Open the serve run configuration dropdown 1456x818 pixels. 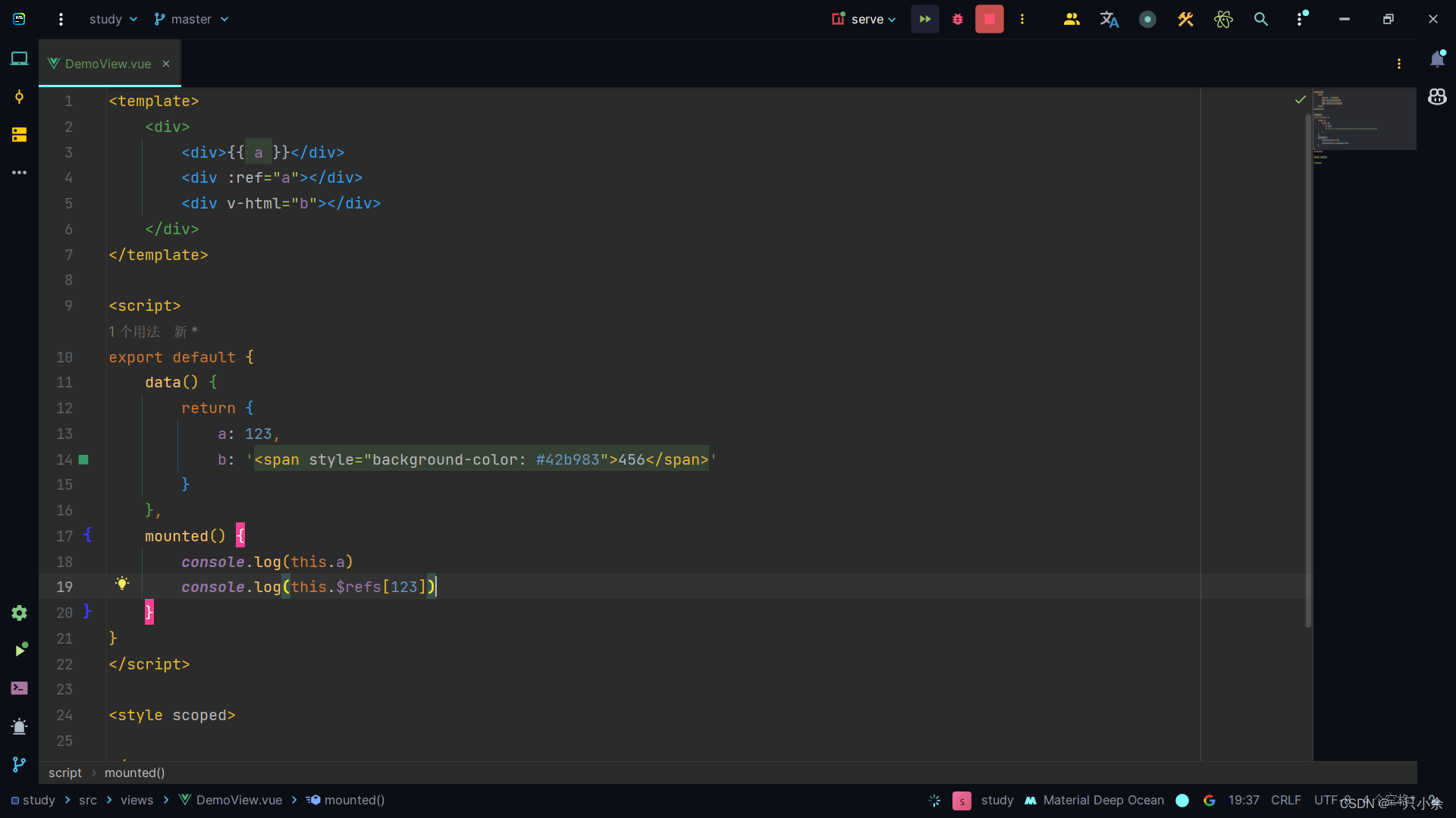point(864,19)
